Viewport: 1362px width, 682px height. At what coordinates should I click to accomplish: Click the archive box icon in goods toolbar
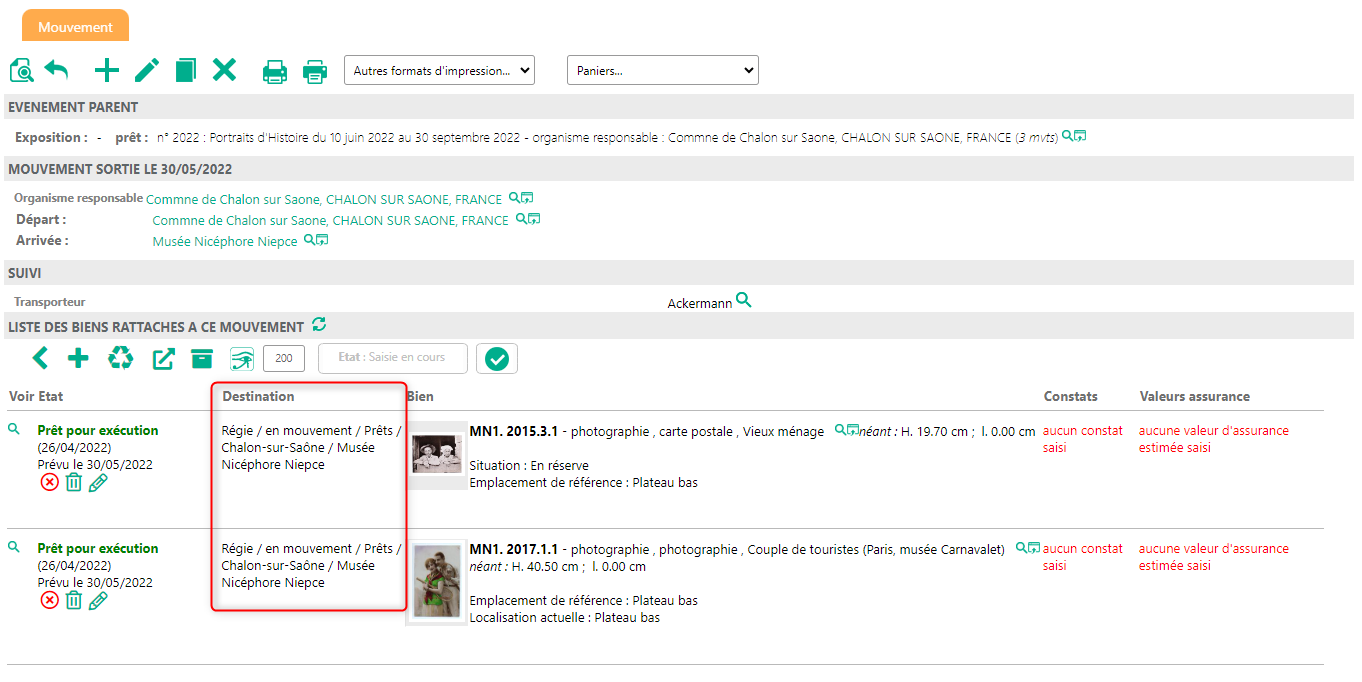[203, 358]
